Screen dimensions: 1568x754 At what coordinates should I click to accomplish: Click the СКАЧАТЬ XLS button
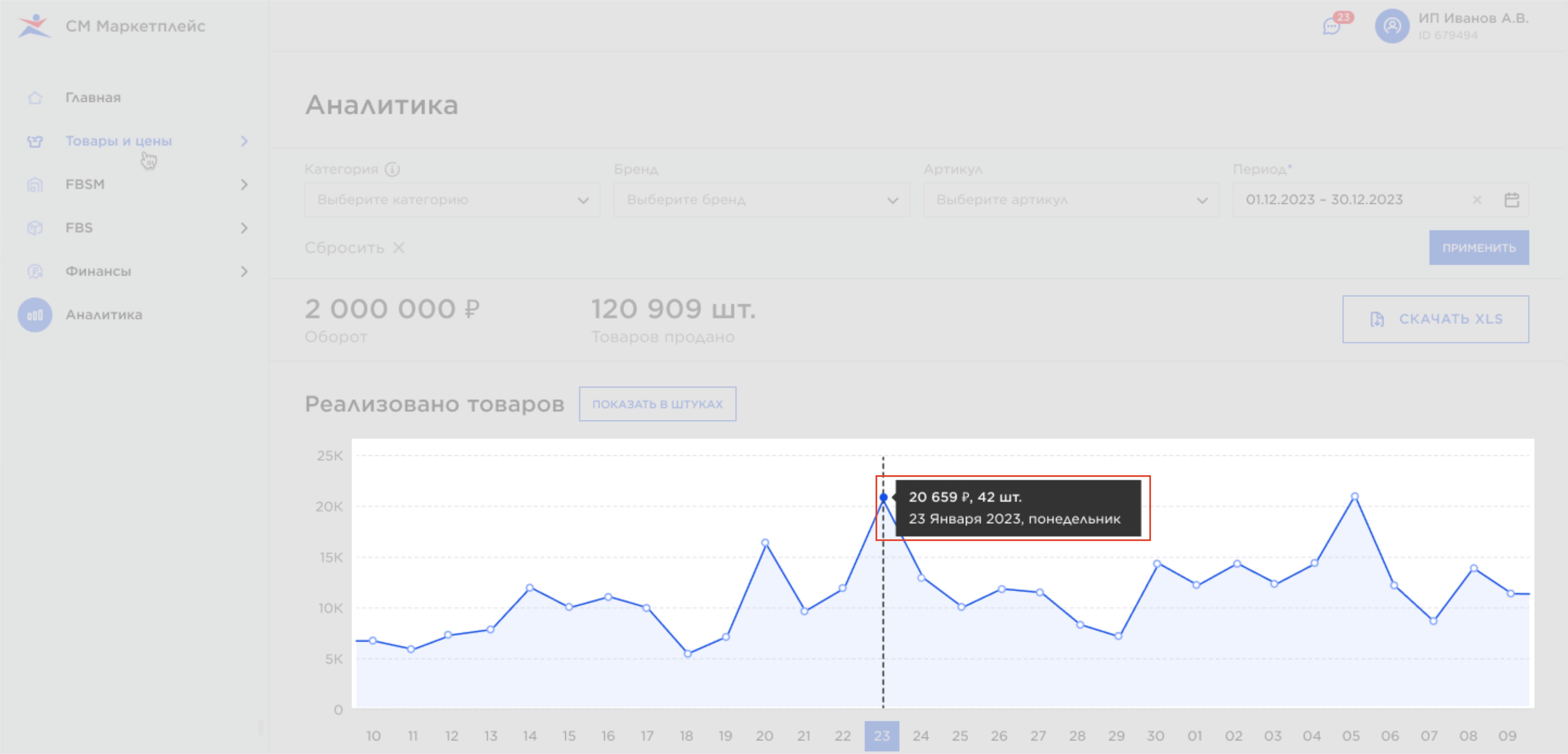pos(1435,320)
